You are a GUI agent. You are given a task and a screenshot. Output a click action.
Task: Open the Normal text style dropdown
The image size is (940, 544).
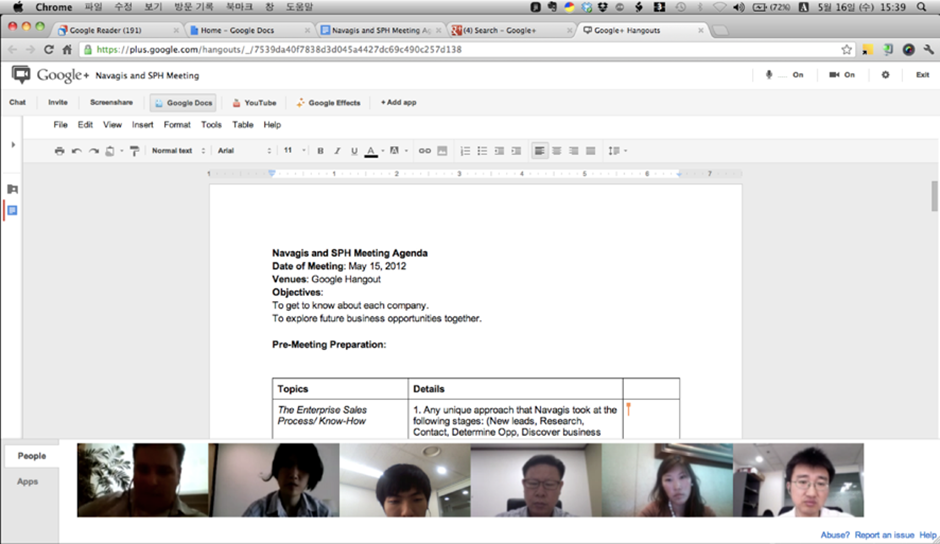click(x=178, y=151)
